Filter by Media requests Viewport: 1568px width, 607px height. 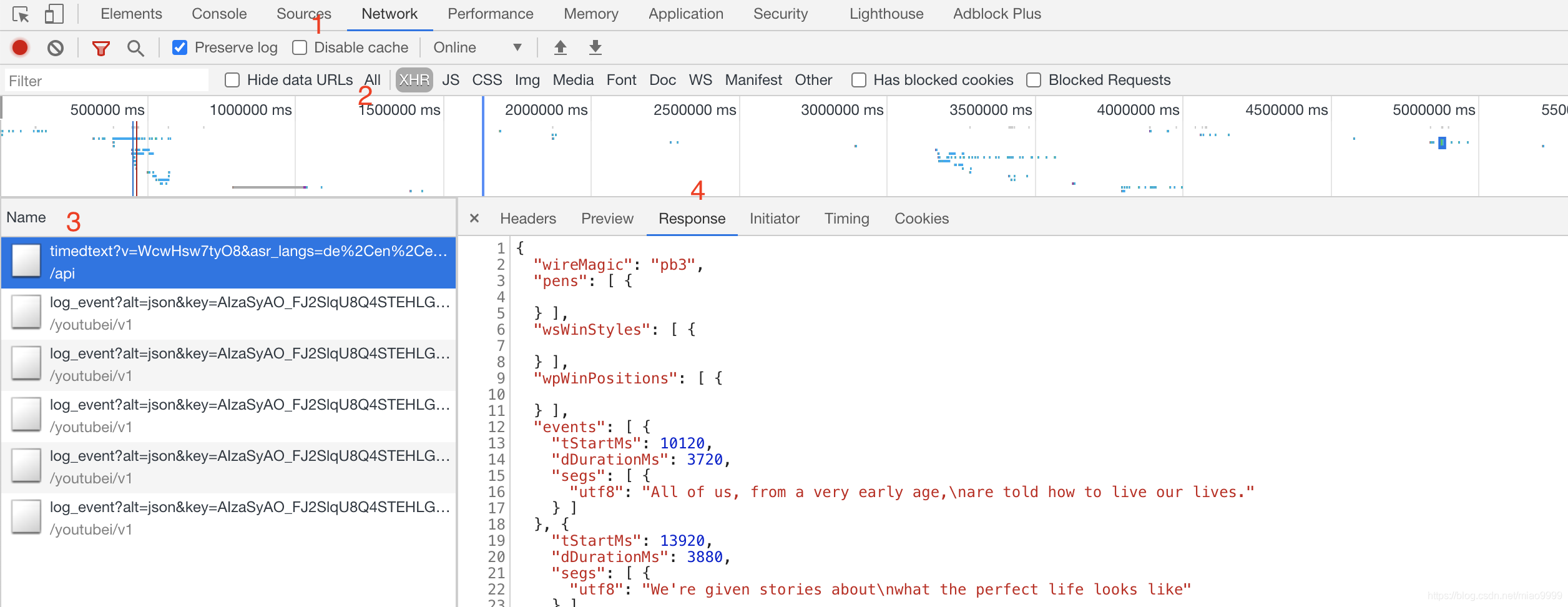coord(573,80)
